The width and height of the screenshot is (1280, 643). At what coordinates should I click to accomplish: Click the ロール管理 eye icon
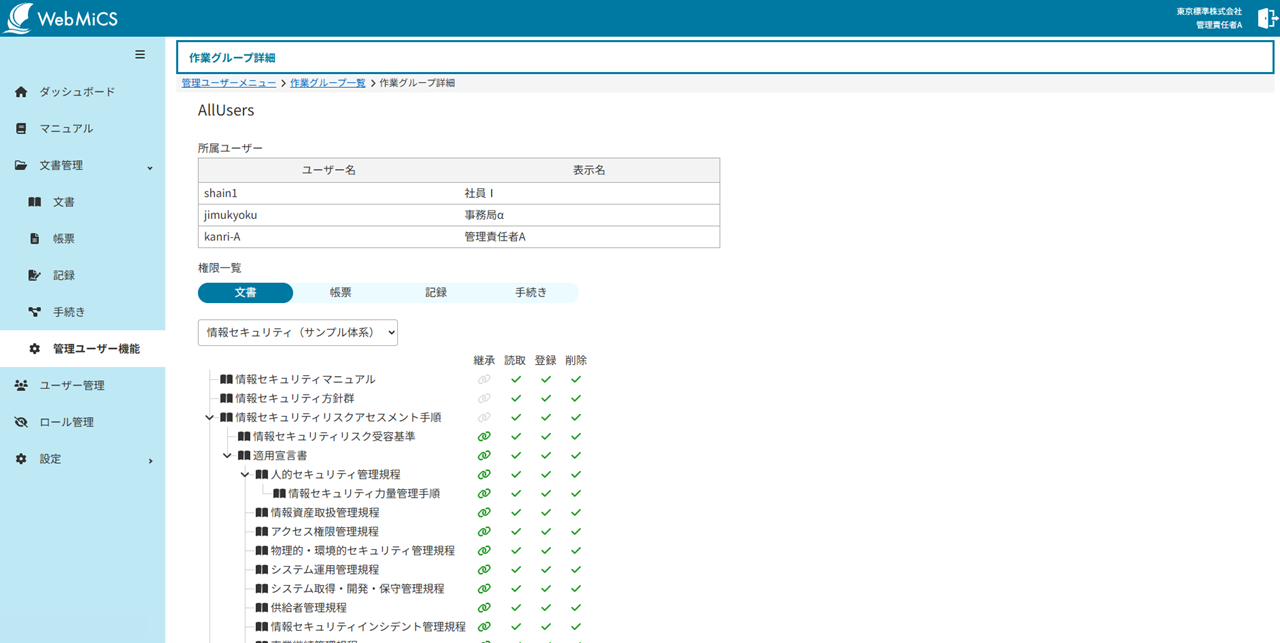pyautogui.click(x=21, y=423)
